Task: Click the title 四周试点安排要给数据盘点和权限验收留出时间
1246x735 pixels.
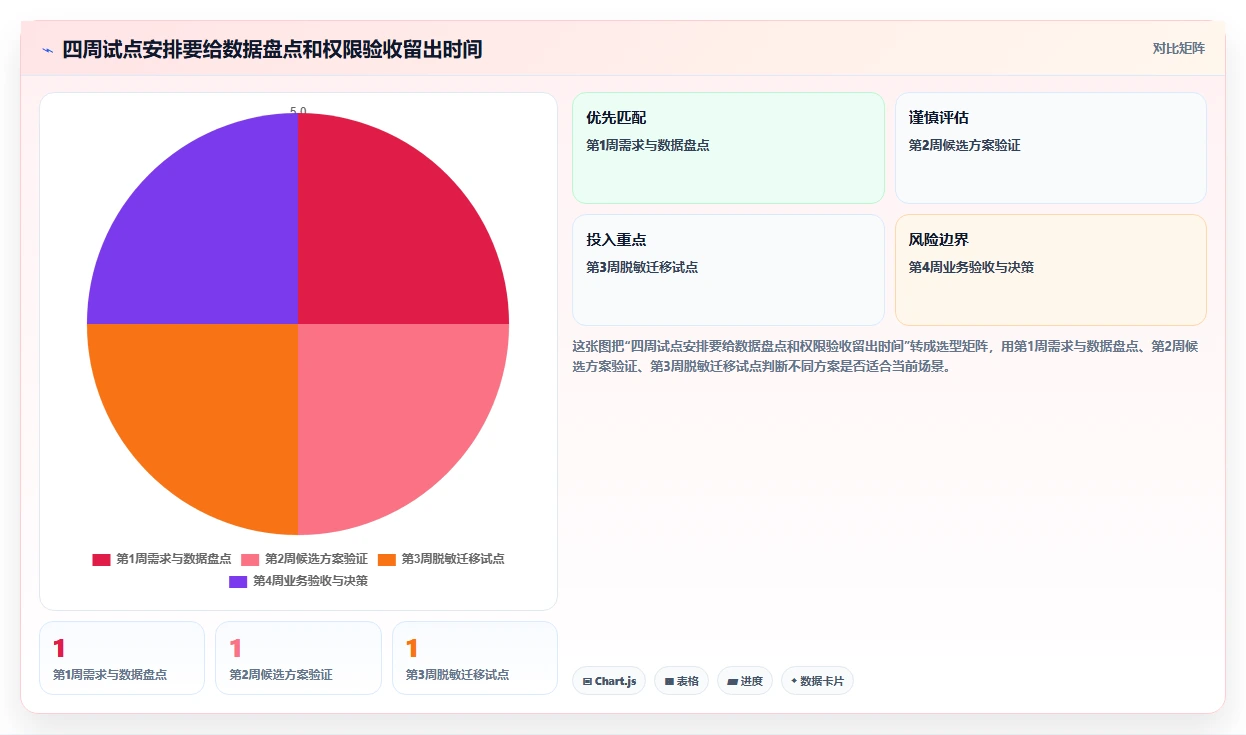Action: (x=272, y=49)
